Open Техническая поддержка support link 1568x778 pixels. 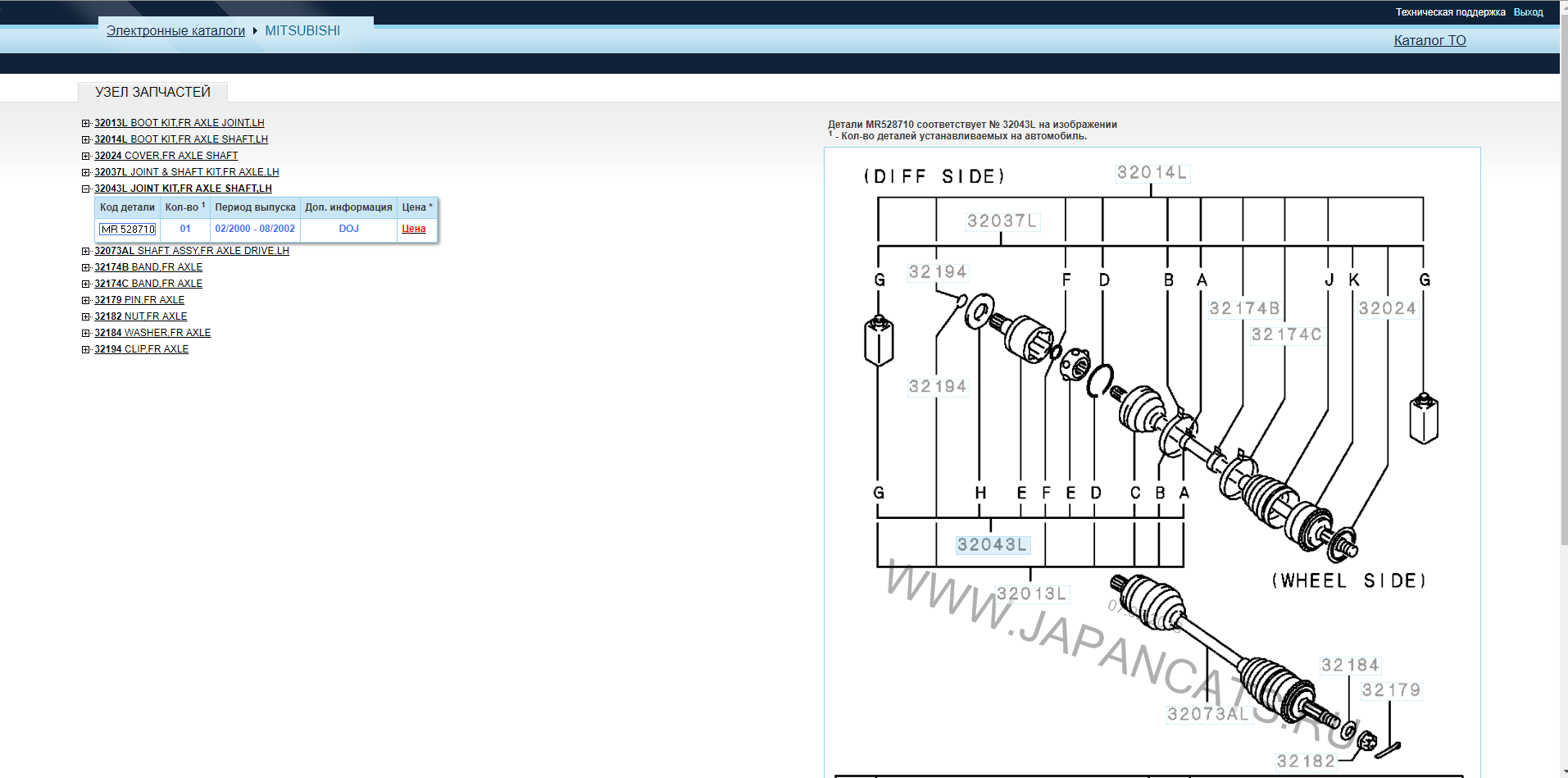click(1450, 12)
